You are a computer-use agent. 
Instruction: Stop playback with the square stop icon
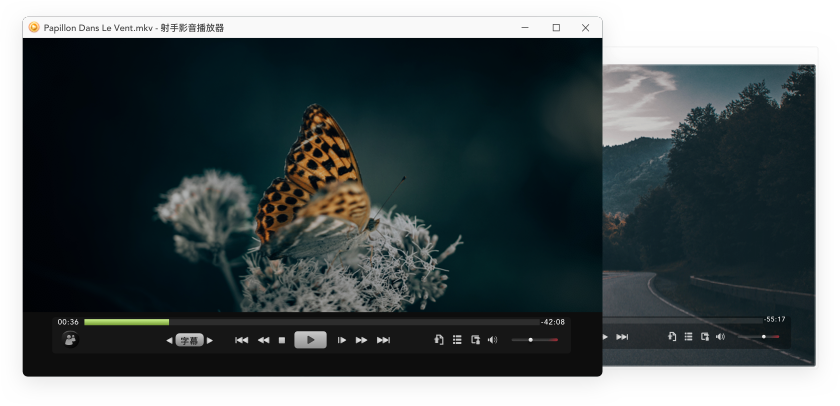(x=282, y=340)
